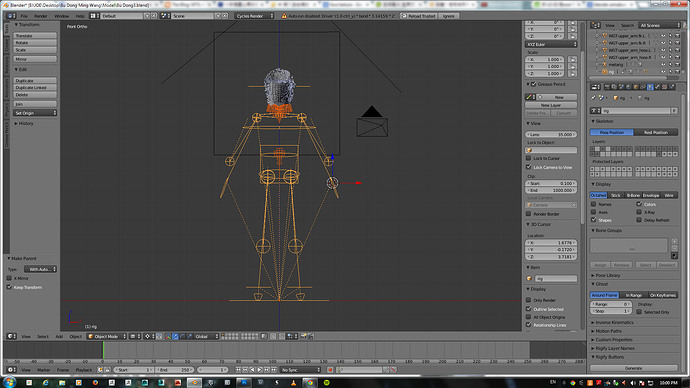Click the Duplicate Linked button

(35, 88)
